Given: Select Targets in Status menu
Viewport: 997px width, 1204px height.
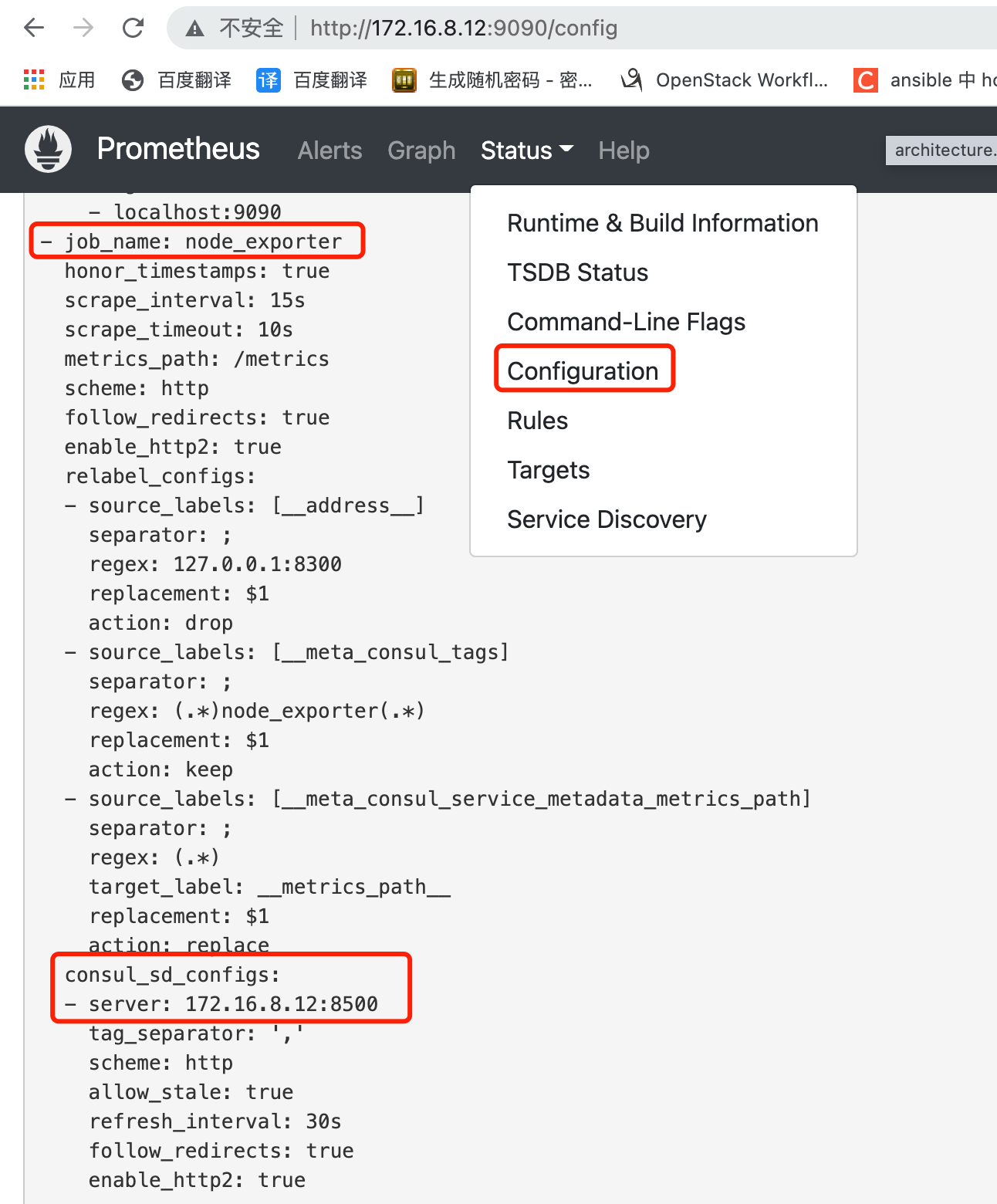Looking at the screenshot, I should coord(663,470).
